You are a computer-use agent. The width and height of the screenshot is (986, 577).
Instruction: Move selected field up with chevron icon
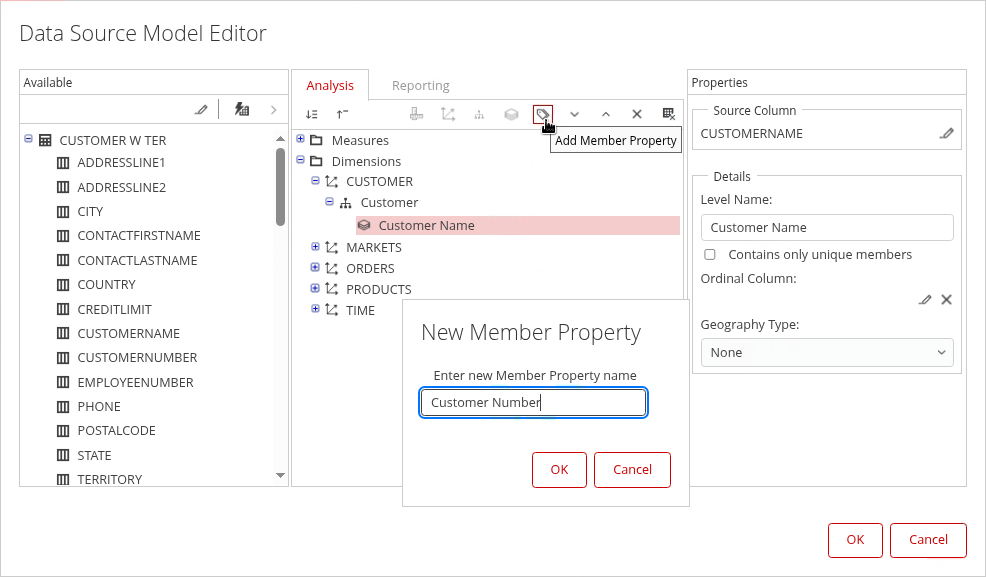point(606,114)
